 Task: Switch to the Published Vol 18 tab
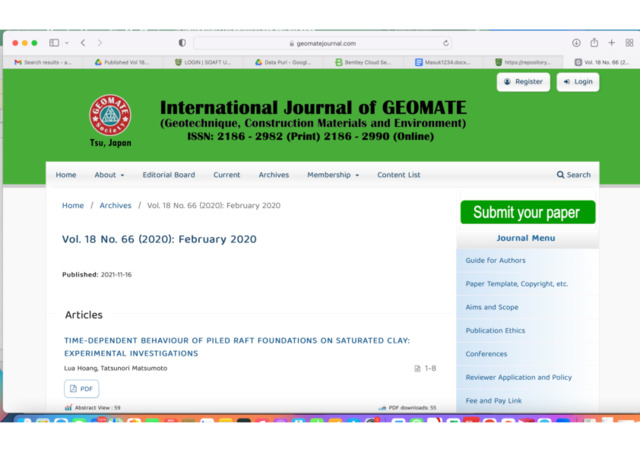coord(122,62)
